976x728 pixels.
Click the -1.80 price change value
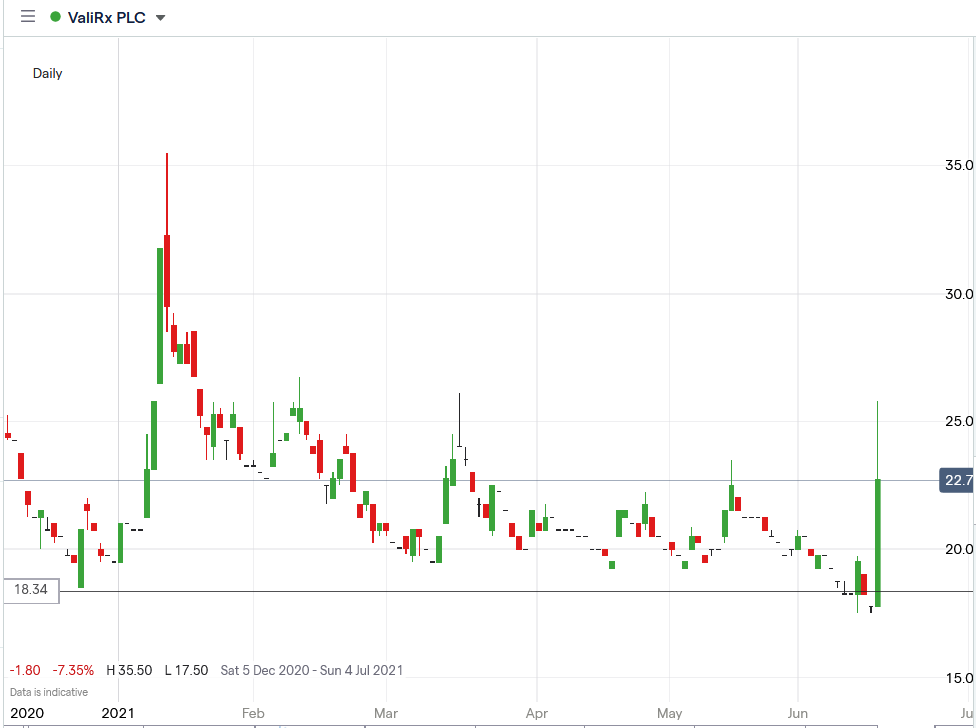pyautogui.click(x=25, y=670)
